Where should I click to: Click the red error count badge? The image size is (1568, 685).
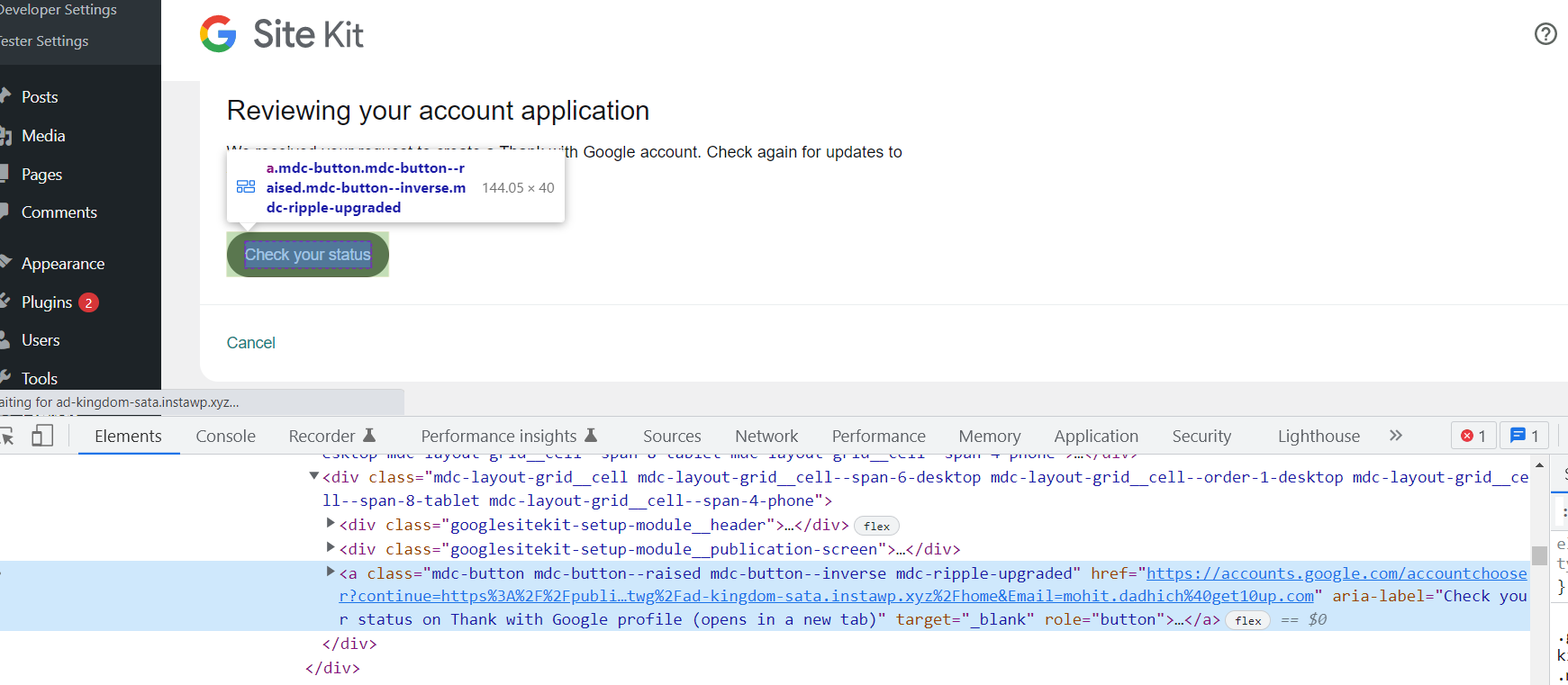click(1473, 436)
